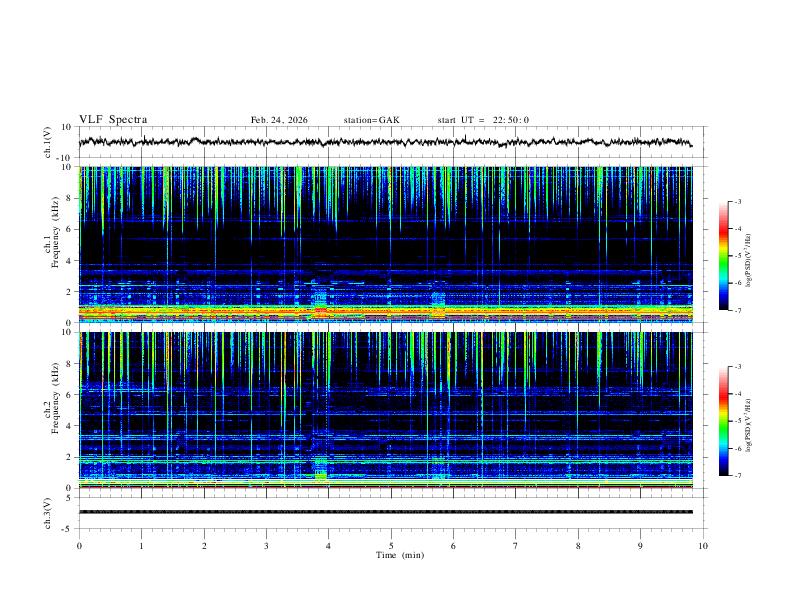This screenshot has width=792, height=612.
Task: Click time axis tick label "8"
Action: click(578, 546)
